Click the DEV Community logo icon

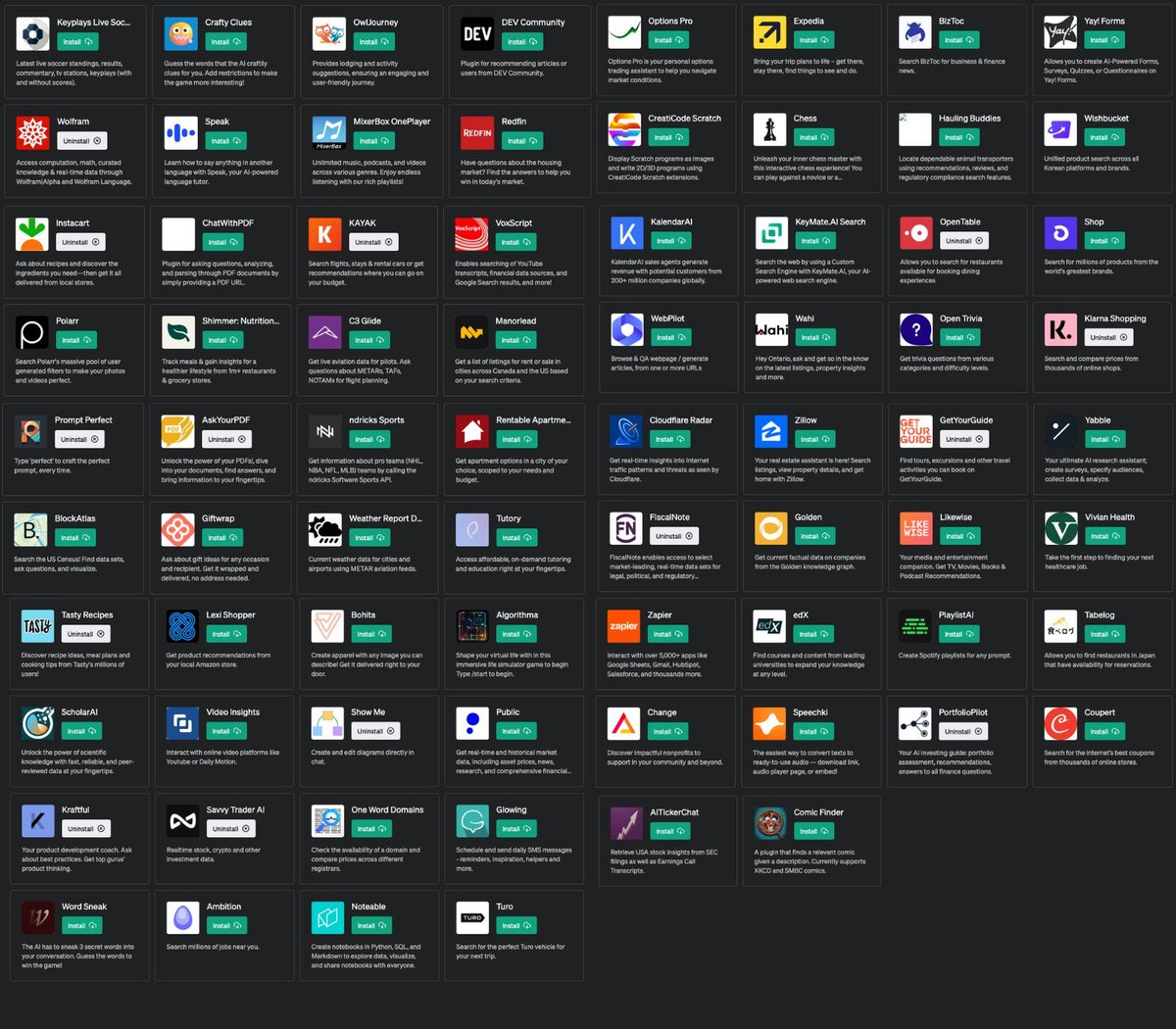(477, 33)
